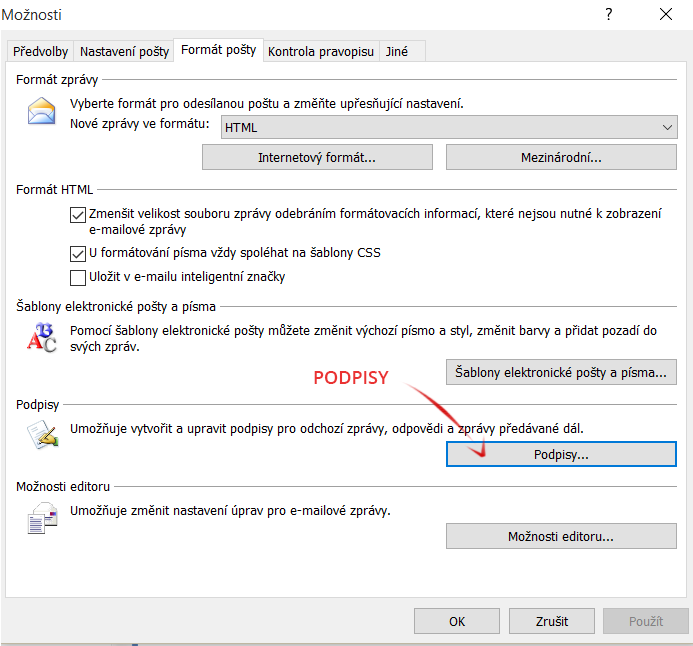This screenshot has height=646, width=693.
Task: Click the 'Šablony elektronické pošty a písma' section heading
Action: point(116,307)
